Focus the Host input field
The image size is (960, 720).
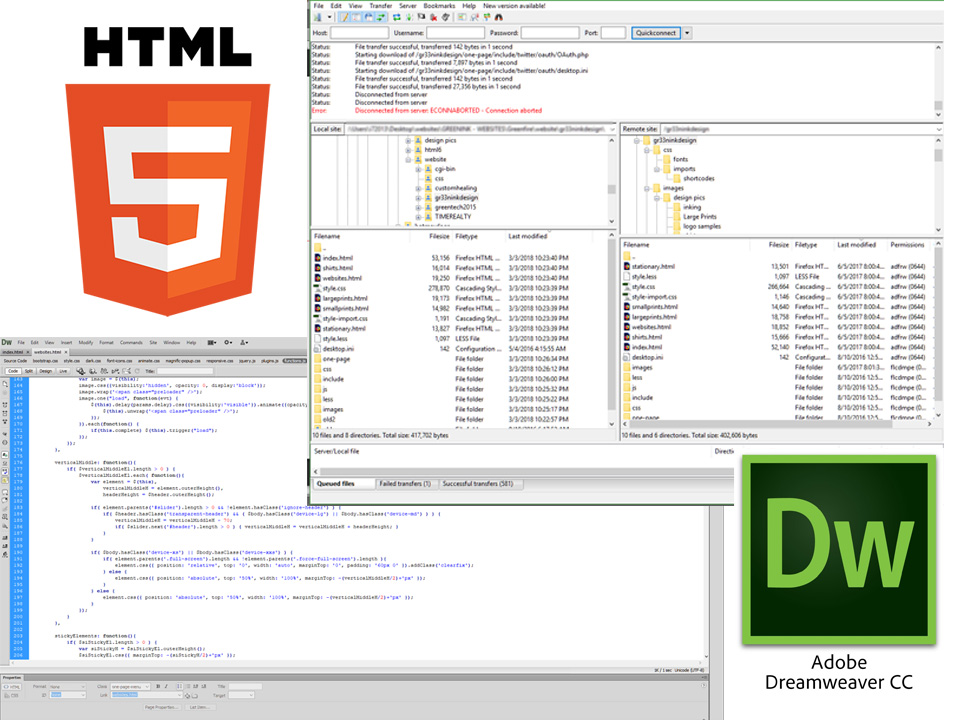pos(360,33)
